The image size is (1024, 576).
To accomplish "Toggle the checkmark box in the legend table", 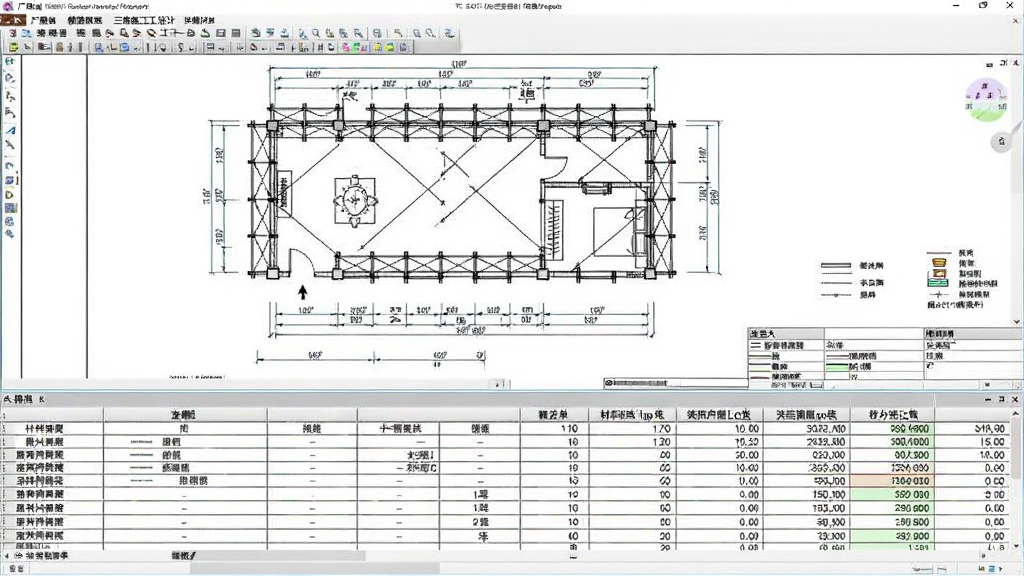I will tap(930, 366).
